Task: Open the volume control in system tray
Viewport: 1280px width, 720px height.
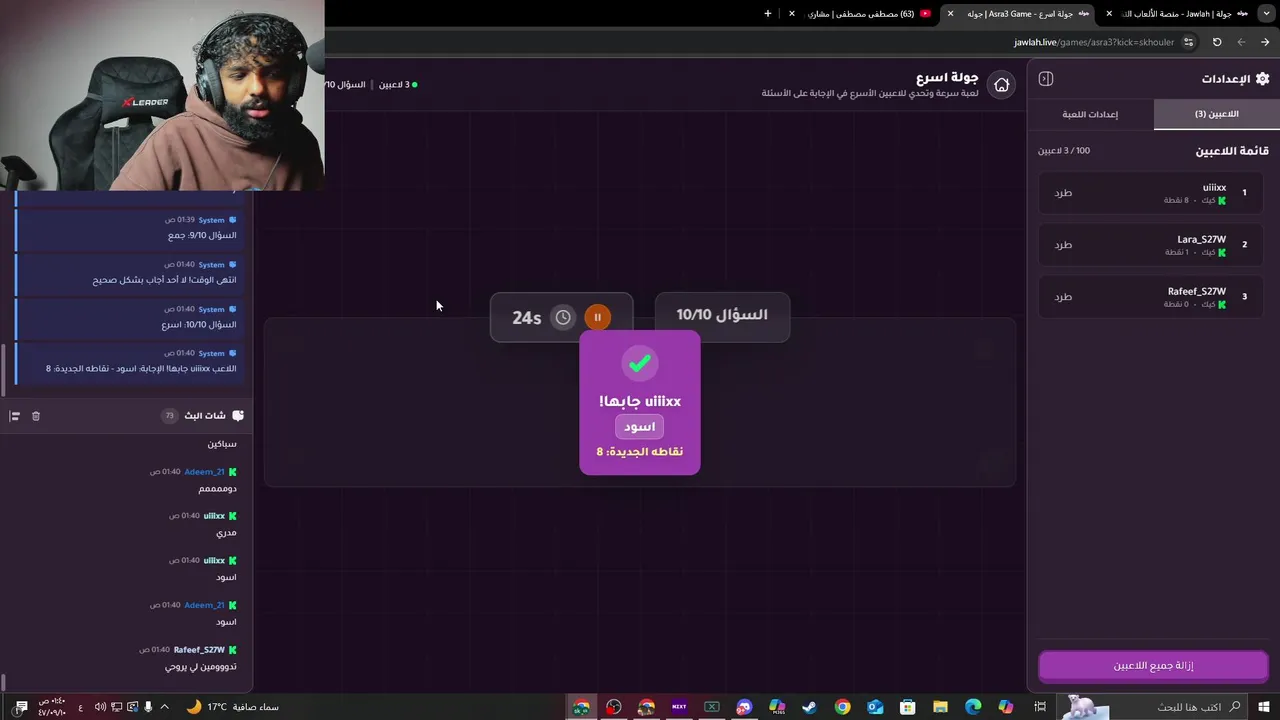Action: click(100, 707)
